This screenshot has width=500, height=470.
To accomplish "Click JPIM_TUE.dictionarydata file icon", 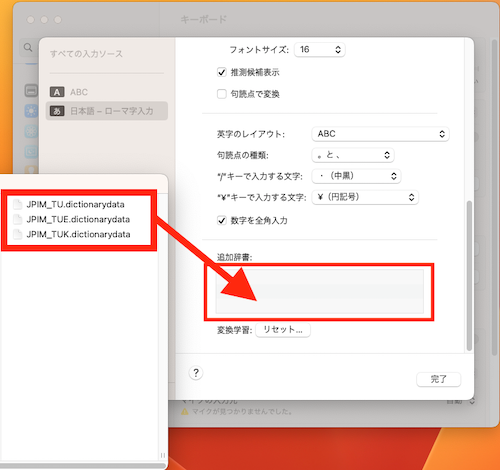I will 17,219.
